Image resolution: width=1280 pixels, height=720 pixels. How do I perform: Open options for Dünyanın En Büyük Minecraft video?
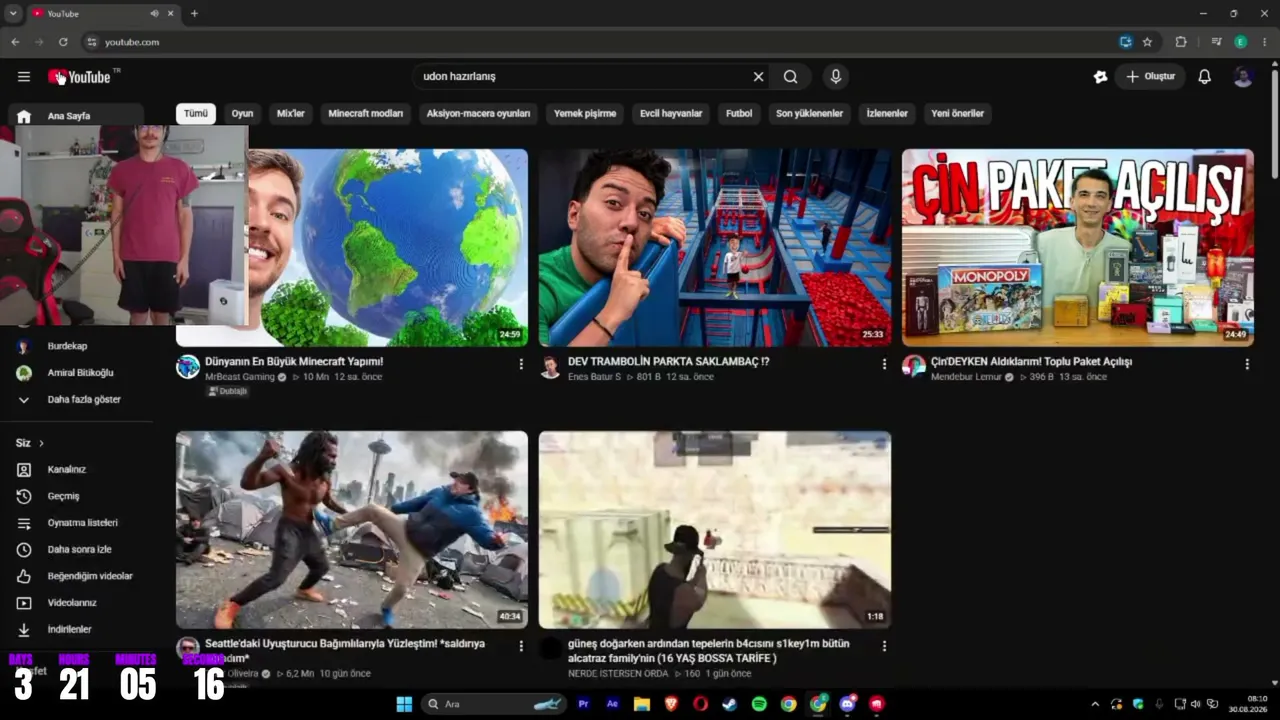click(x=521, y=365)
